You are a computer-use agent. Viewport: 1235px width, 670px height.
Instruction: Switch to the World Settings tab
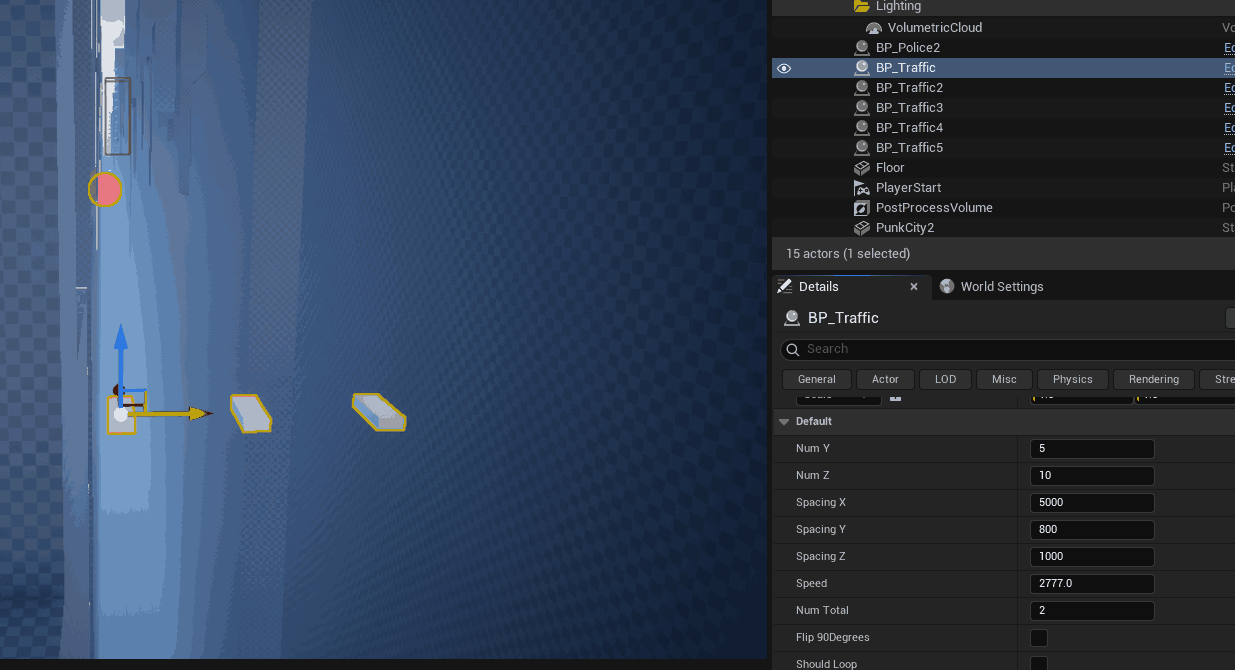point(1001,287)
